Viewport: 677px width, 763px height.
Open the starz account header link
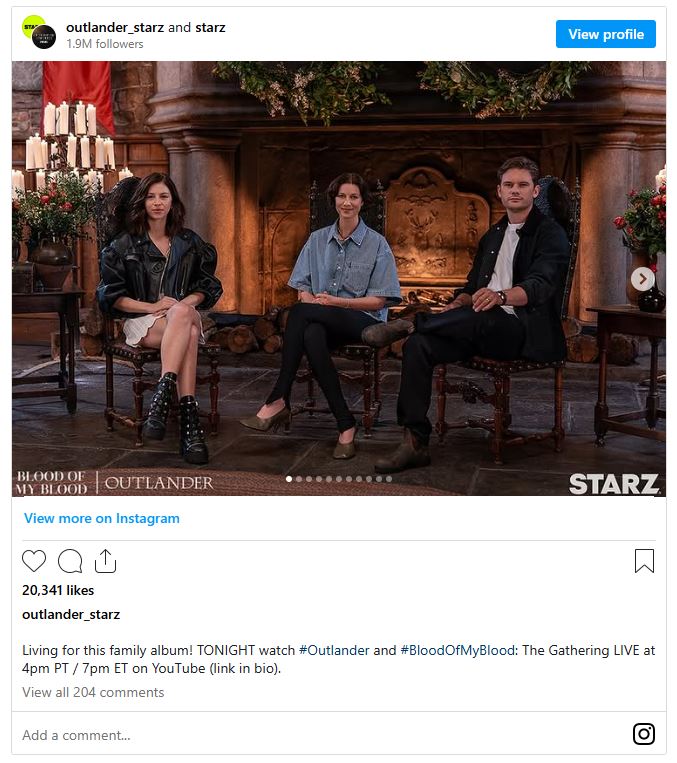point(210,27)
